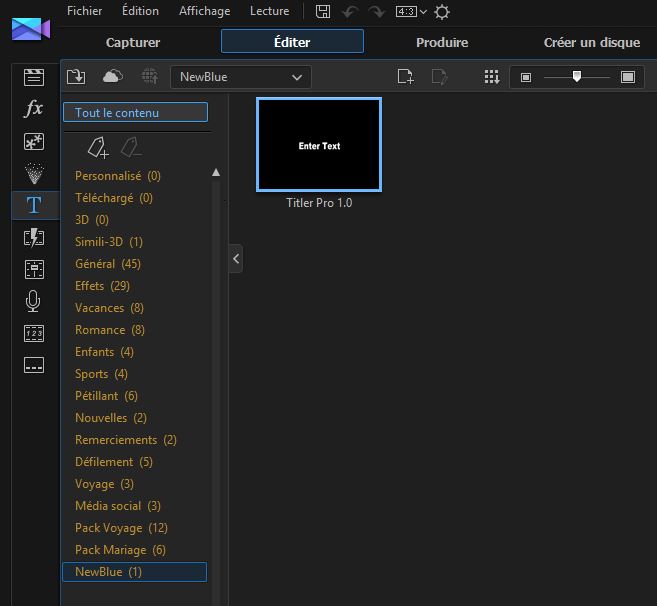The height and width of the screenshot is (606, 657).
Task: Open the Fichier menu
Action: 84,11
